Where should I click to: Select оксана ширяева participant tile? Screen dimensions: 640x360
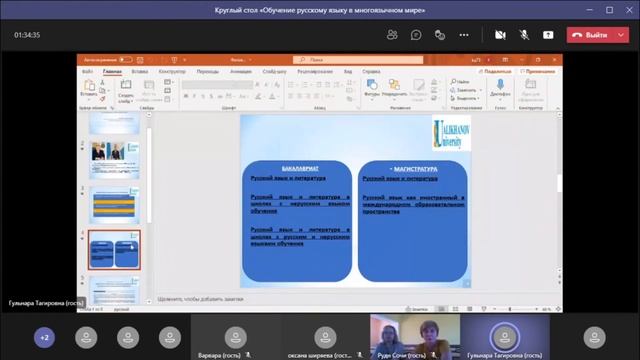[325, 337]
